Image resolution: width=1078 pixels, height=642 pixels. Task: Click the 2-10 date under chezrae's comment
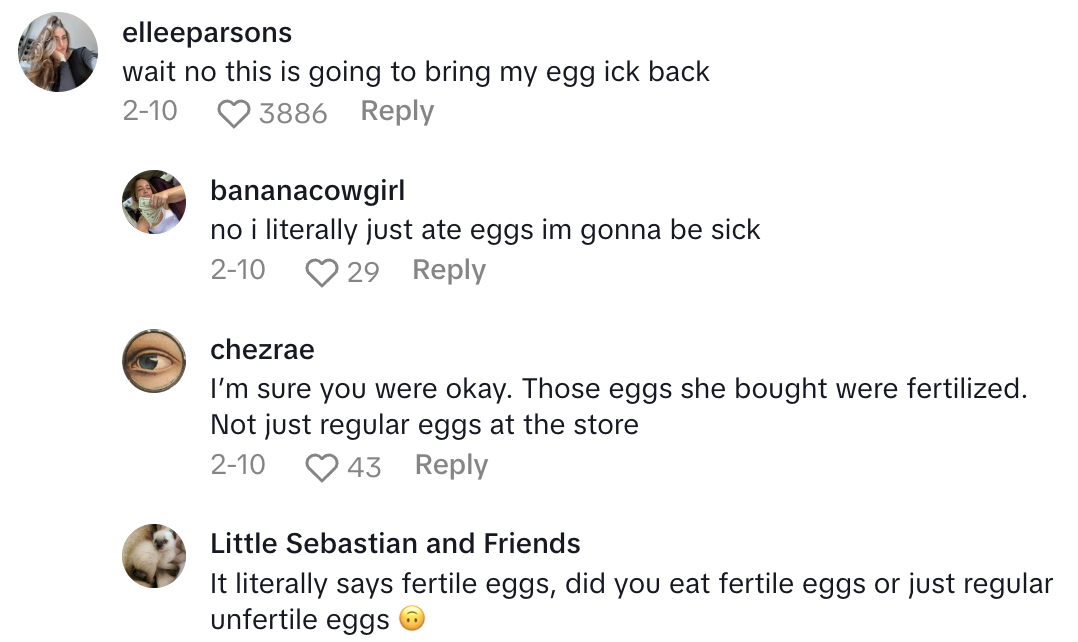[x=238, y=465]
